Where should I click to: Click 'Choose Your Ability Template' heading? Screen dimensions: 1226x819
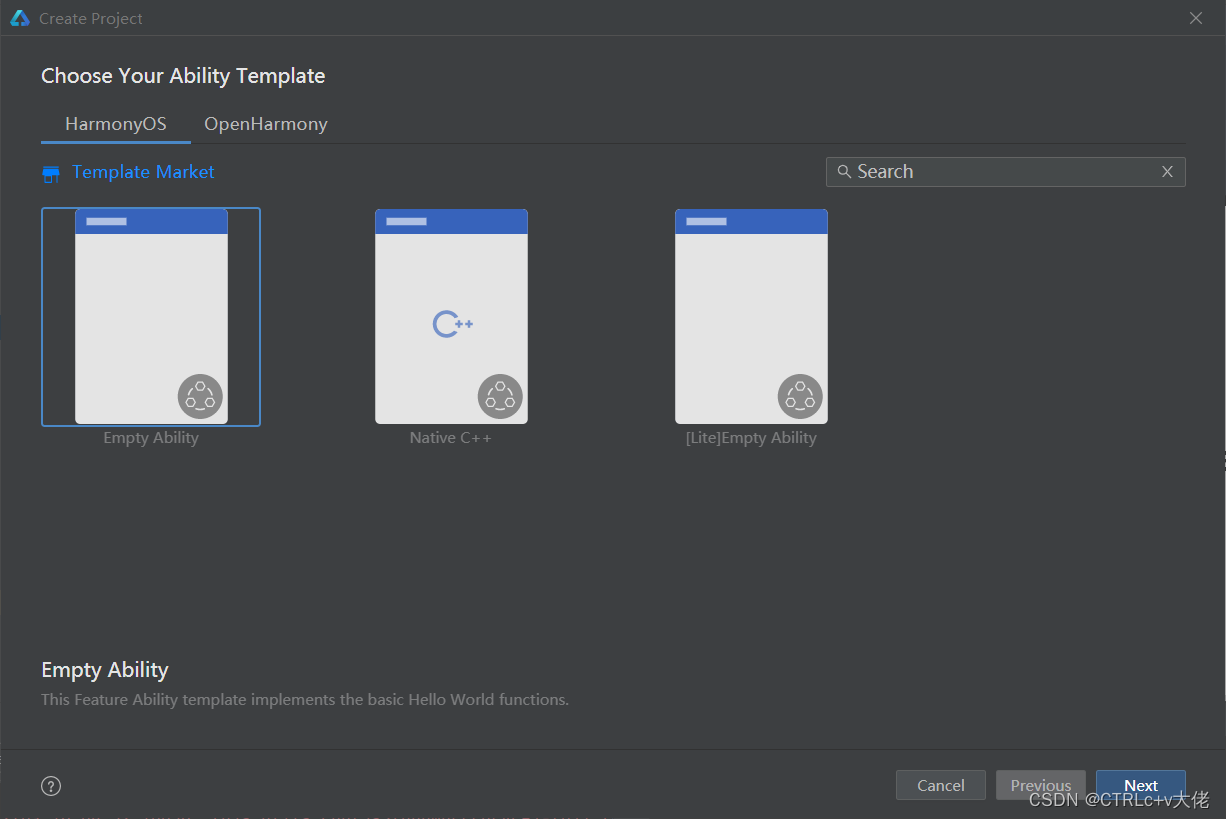183,76
